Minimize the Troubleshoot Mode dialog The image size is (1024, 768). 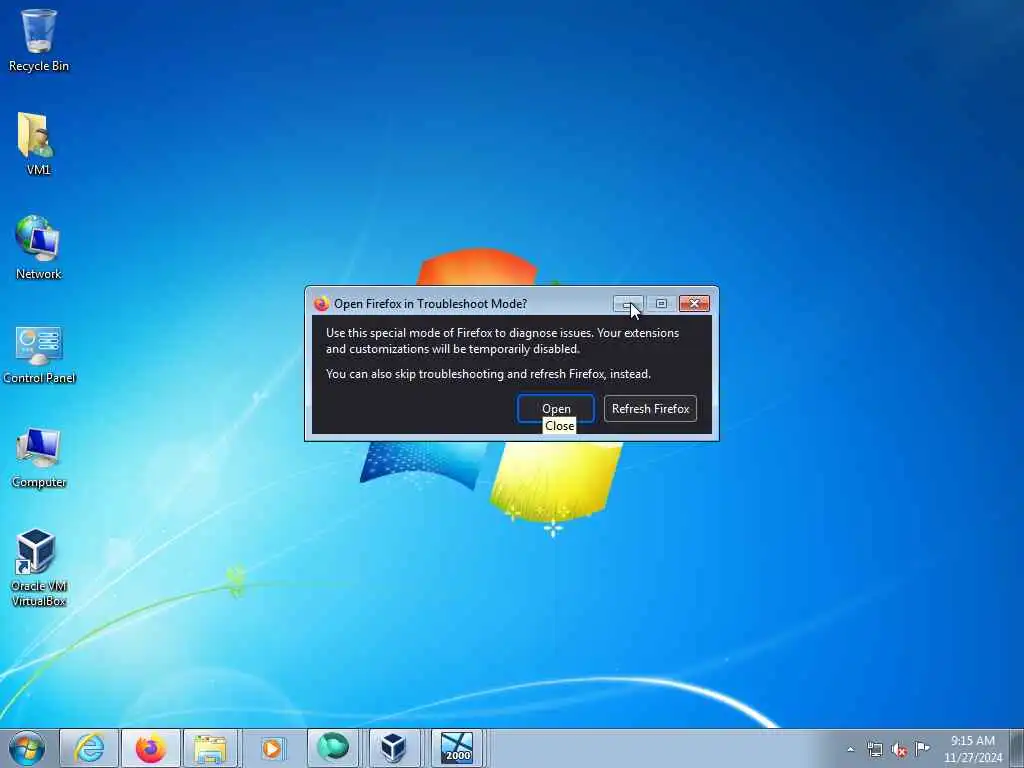(x=628, y=304)
